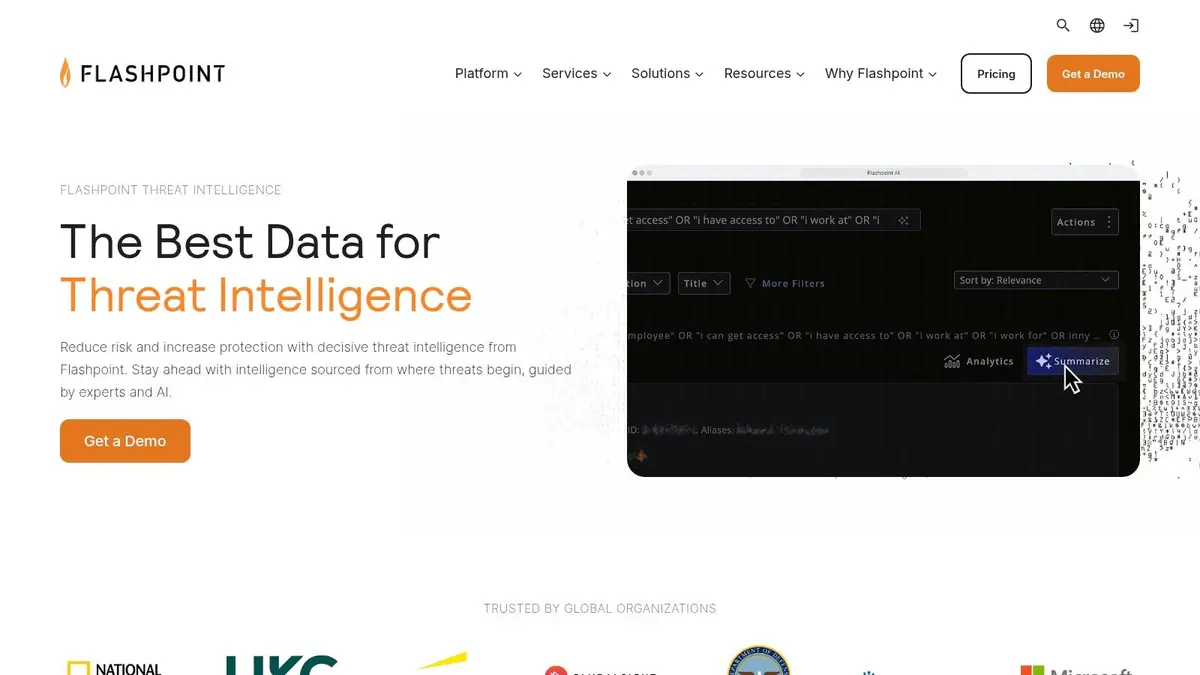Click the sparkle icon in search field
This screenshot has width=1200, height=675.
(903, 220)
